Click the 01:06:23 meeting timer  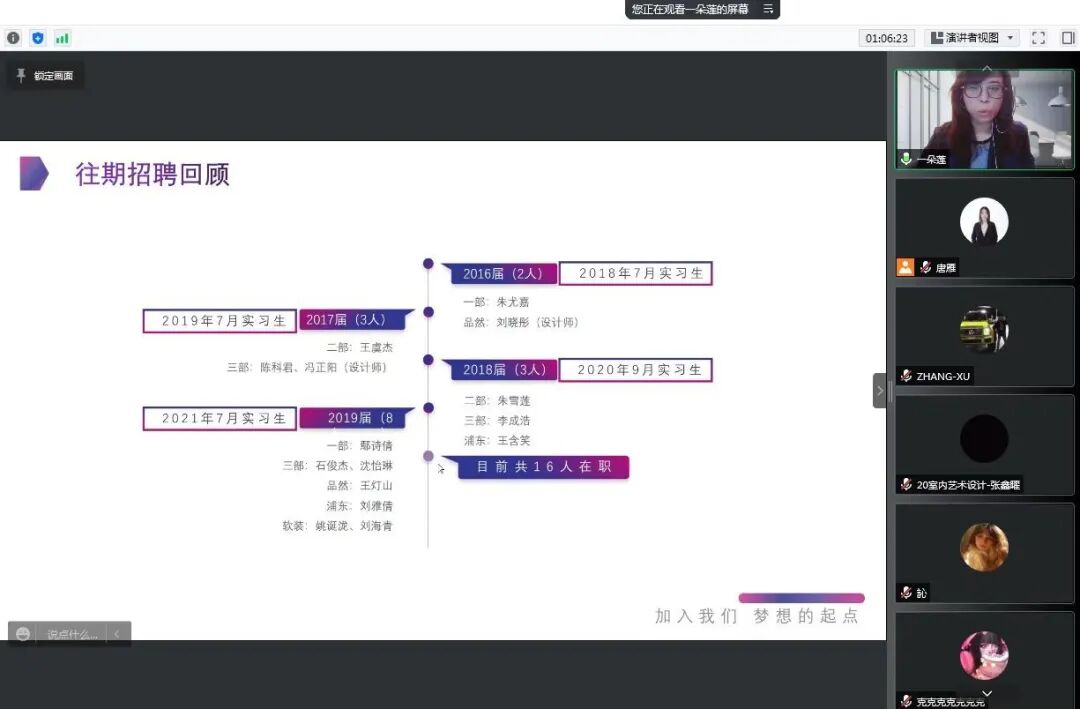click(887, 37)
